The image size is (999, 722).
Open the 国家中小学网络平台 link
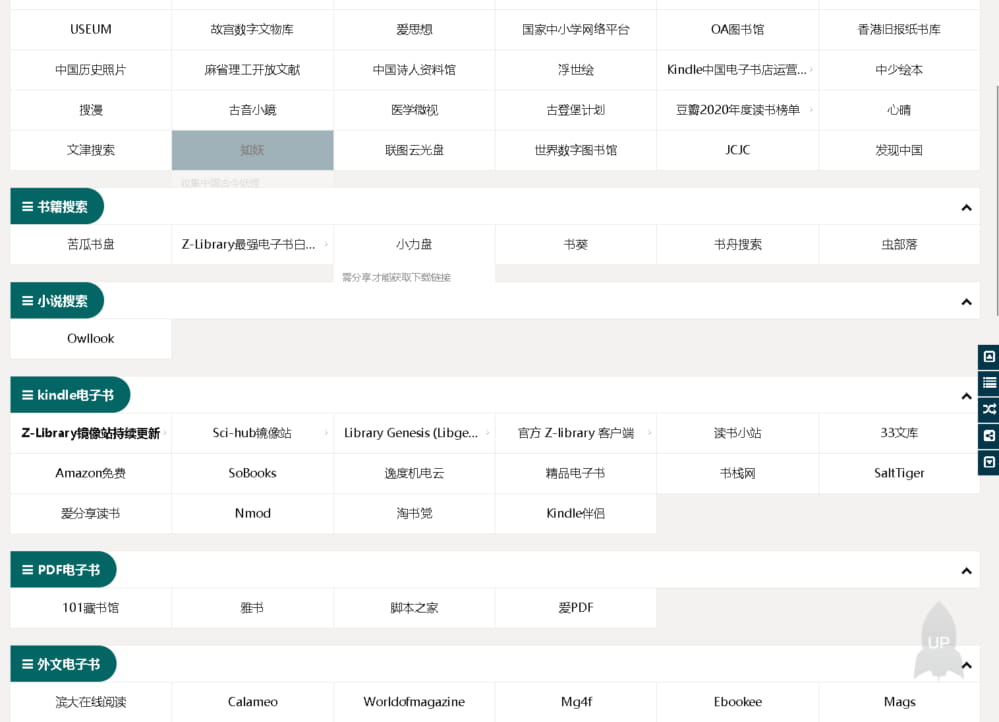(x=575, y=29)
